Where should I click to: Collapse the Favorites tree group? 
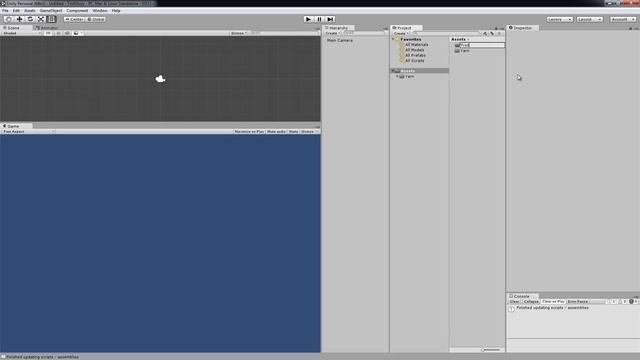click(393, 39)
